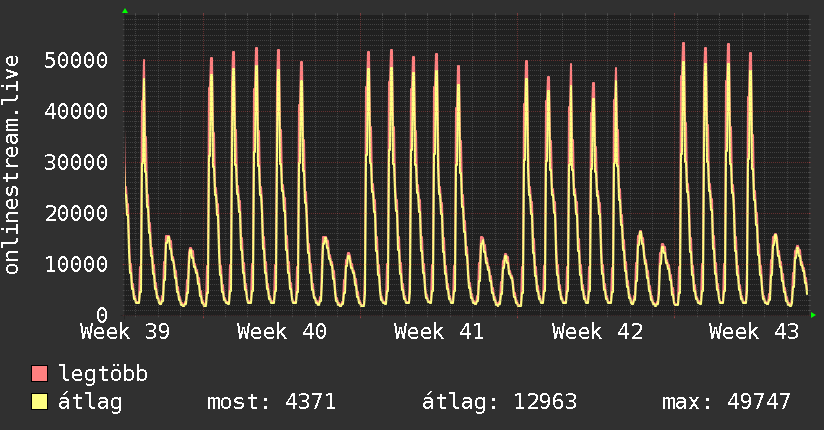The image size is (824, 430).
Task: Click the most: 4371 value
Action: coord(271,402)
